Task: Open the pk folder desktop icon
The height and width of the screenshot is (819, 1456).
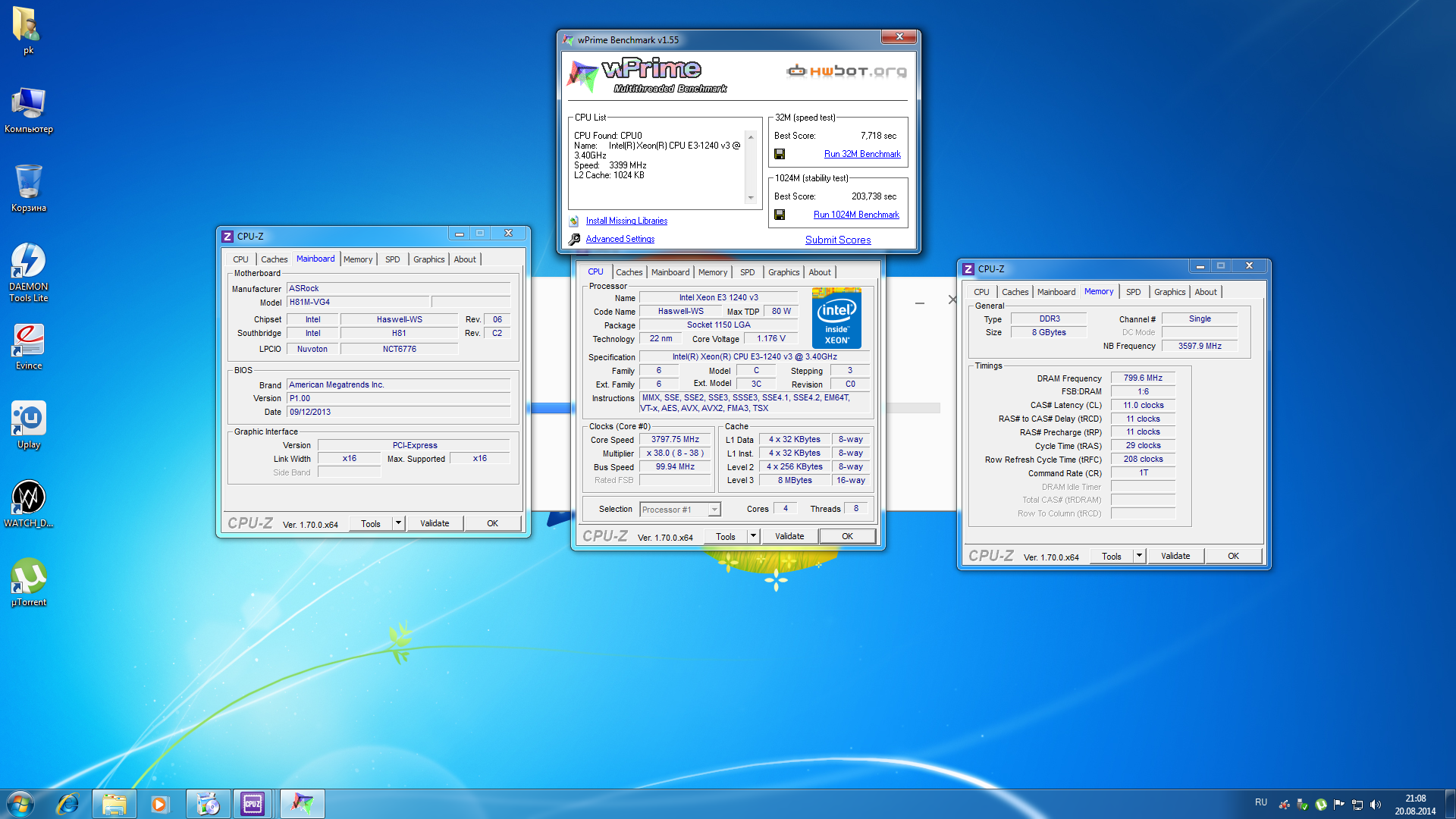Action: click(x=28, y=30)
